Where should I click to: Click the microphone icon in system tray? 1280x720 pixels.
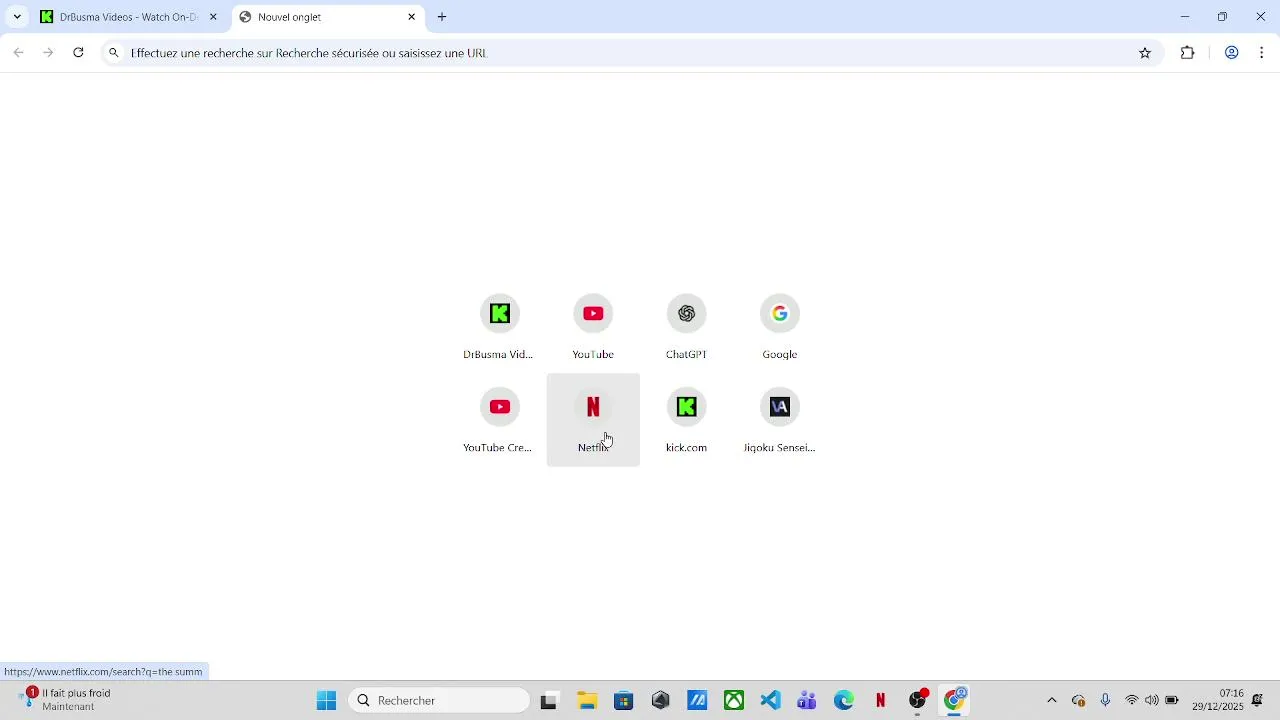point(1105,701)
